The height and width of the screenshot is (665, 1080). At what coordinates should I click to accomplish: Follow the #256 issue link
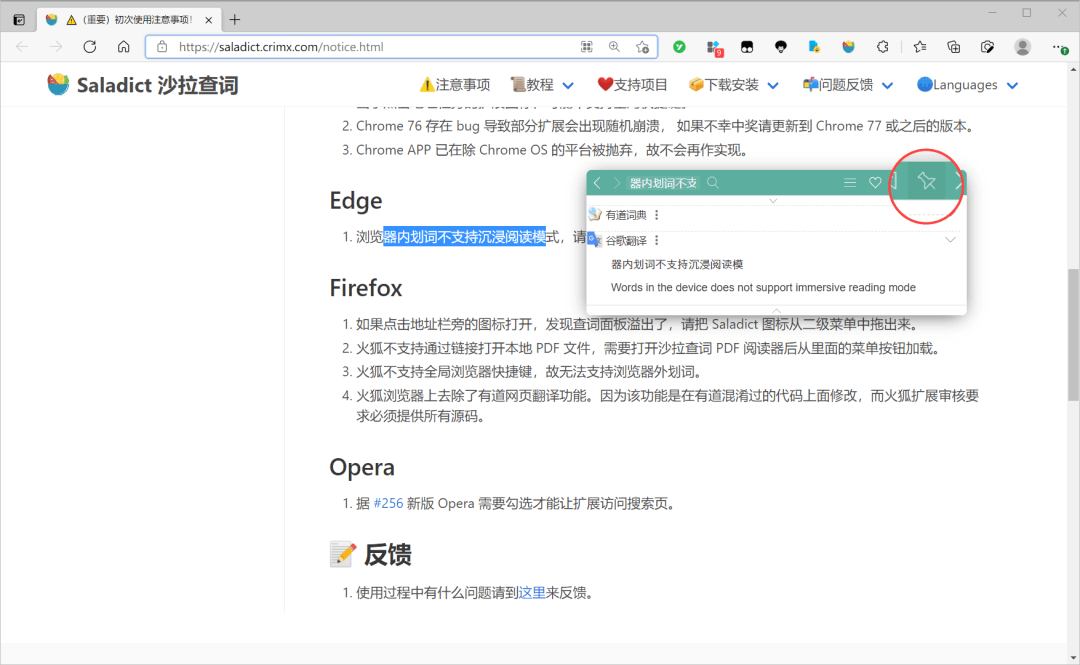pos(388,503)
